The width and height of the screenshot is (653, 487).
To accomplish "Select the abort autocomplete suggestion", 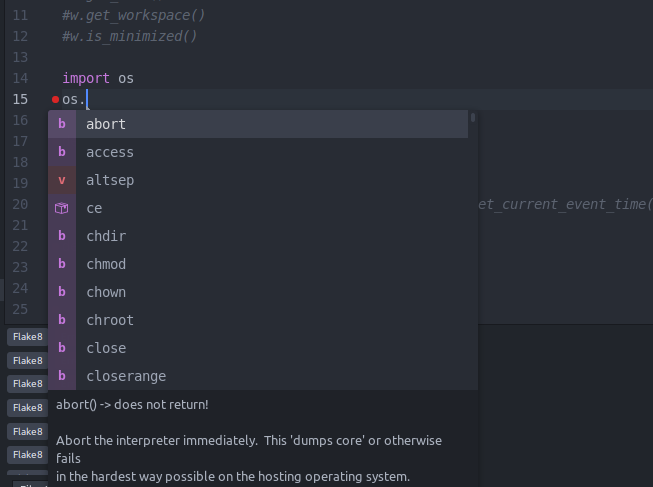I will tap(258, 124).
